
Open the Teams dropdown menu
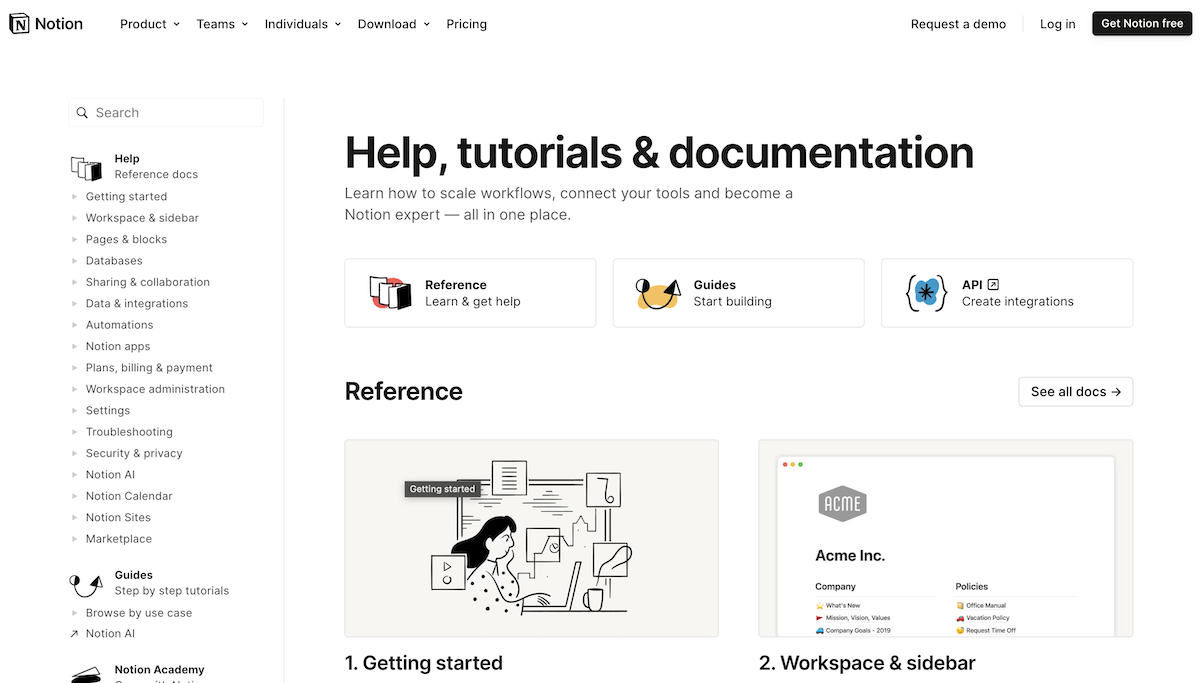pos(222,24)
